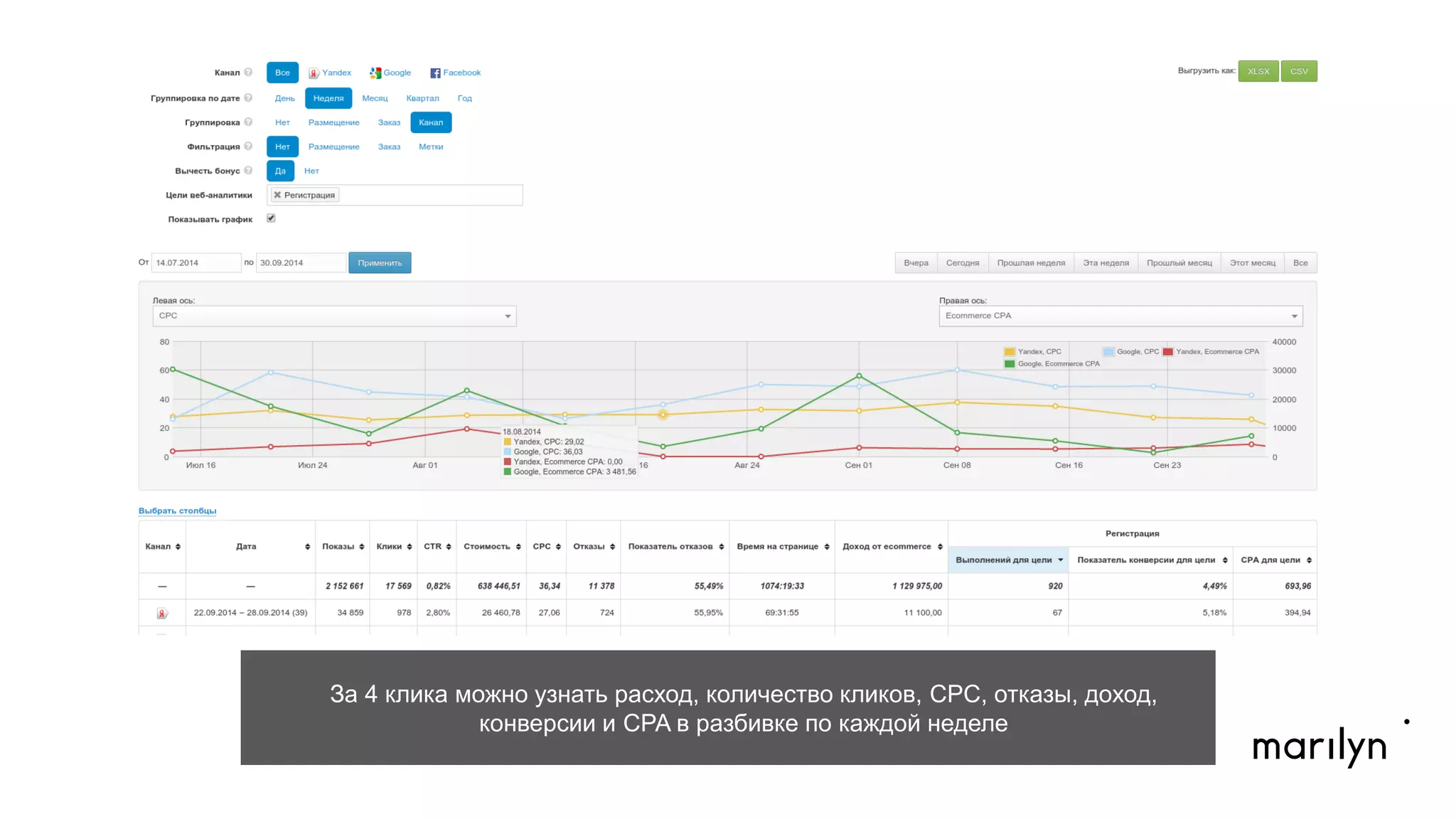Open the Левая ось CPC dropdown
1456x819 pixels.
[x=334, y=316]
